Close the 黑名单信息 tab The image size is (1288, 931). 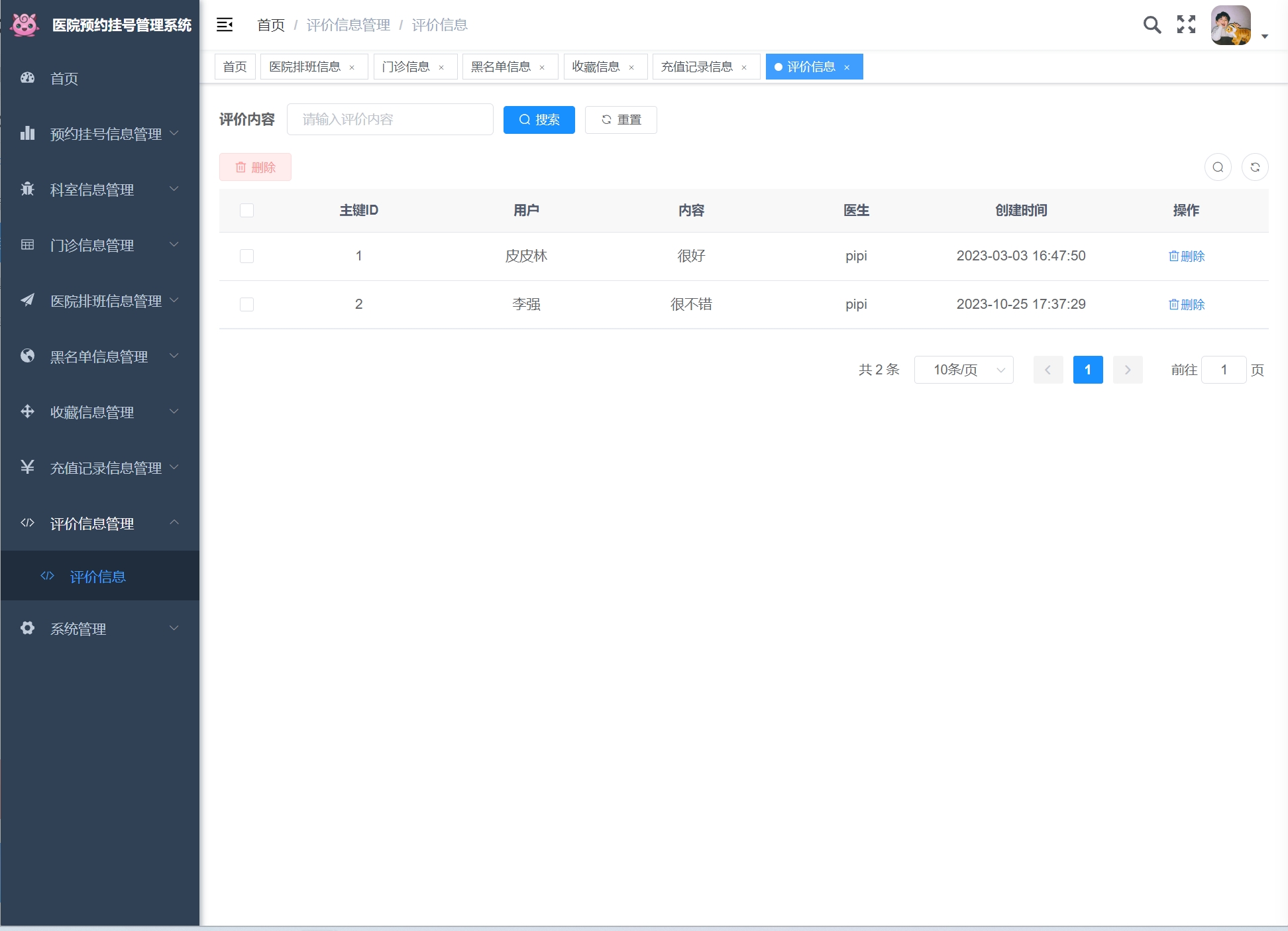click(x=542, y=68)
